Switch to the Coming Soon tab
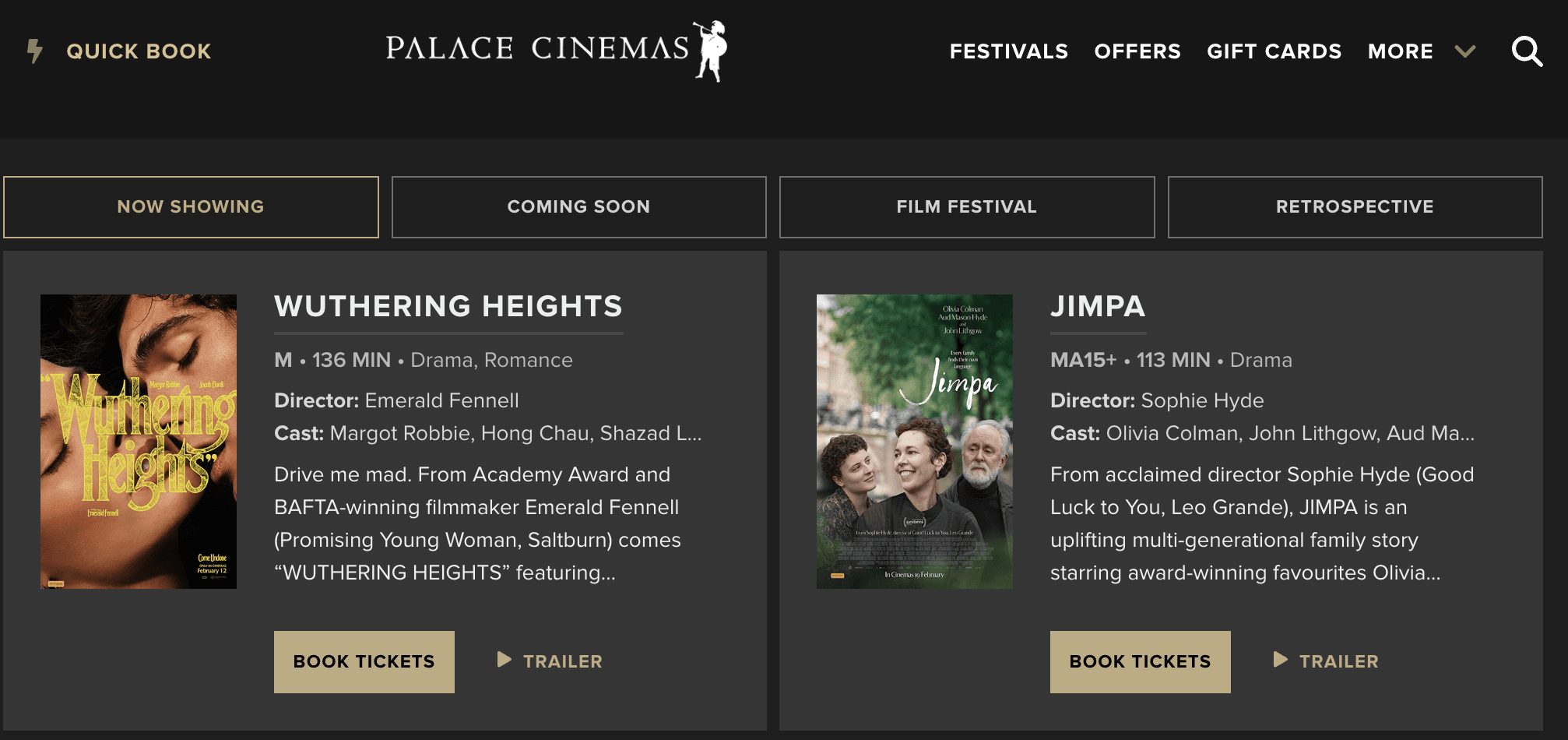The width and height of the screenshot is (1568, 740). pos(579,207)
